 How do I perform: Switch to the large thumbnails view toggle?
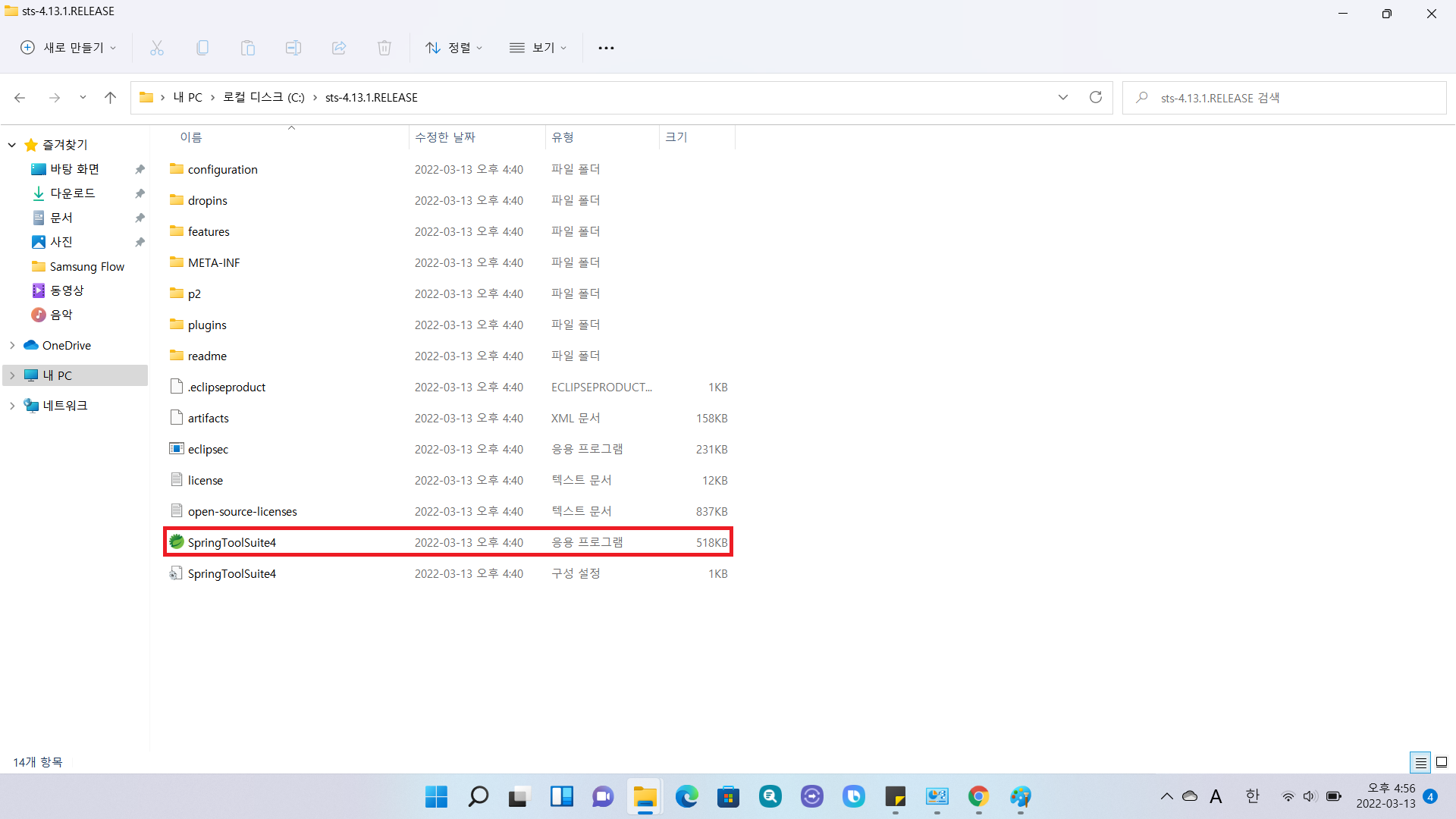click(1442, 762)
